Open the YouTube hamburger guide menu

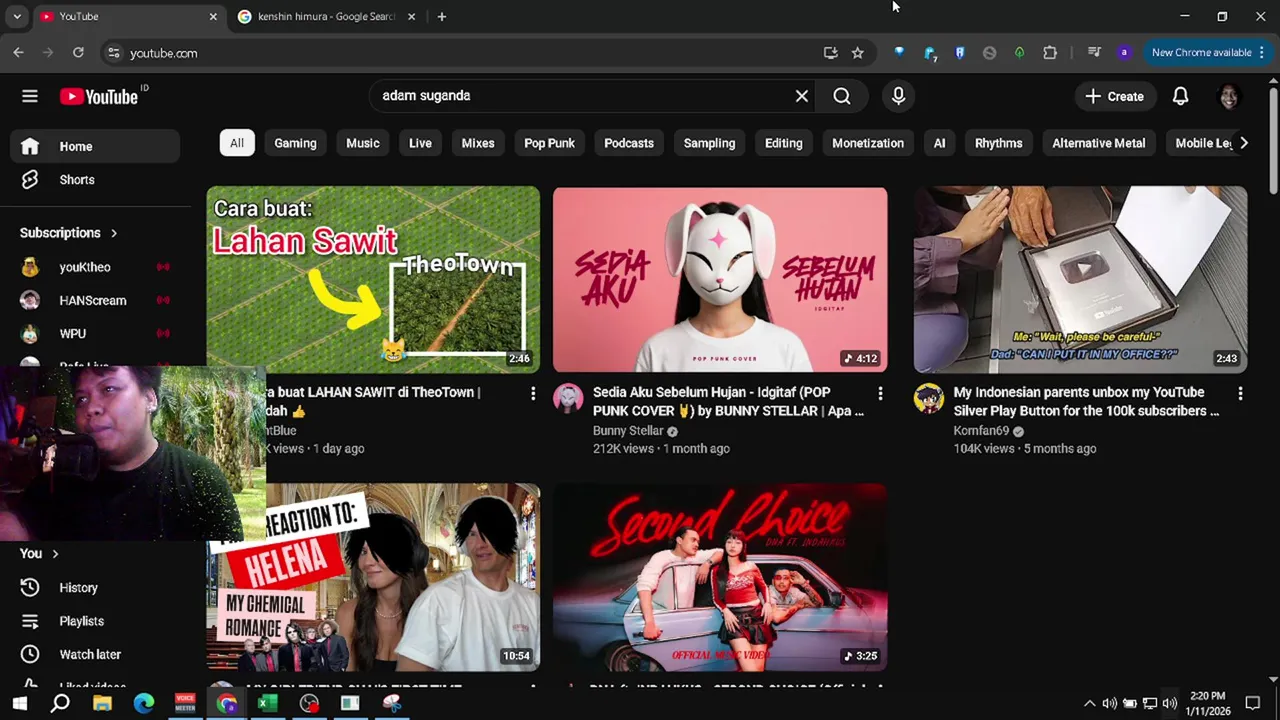(x=30, y=96)
